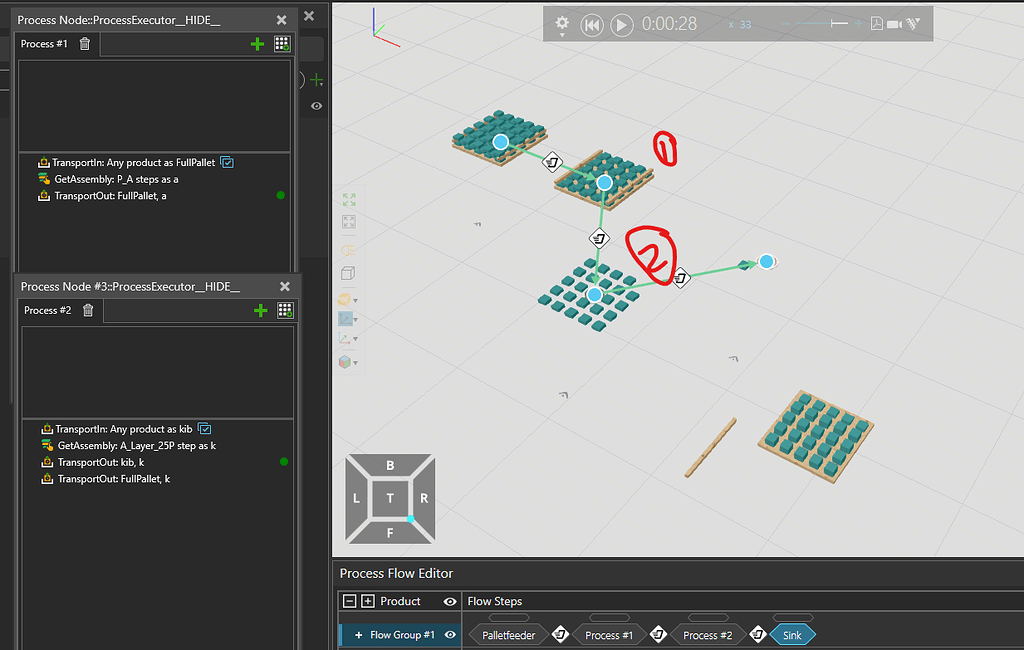Collapse all products with minus box
This screenshot has height=650, width=1024.
pos(349,601)
